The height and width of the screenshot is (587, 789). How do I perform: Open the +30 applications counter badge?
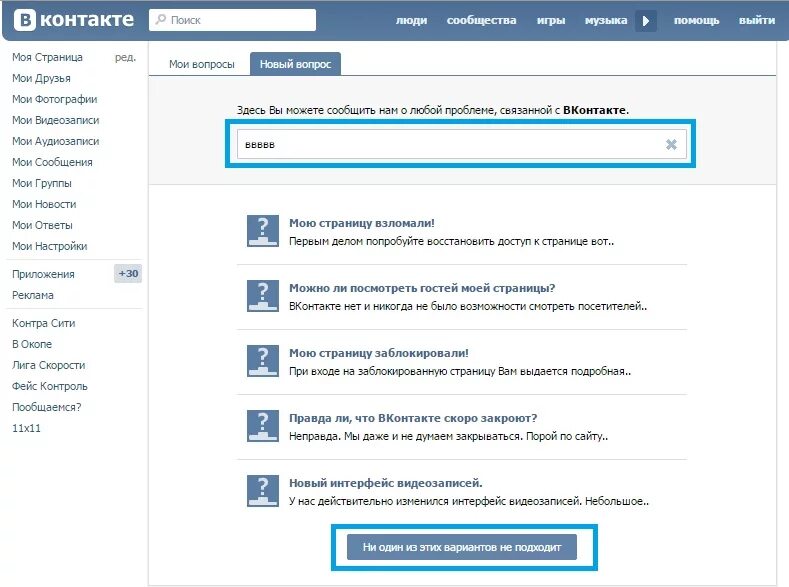[x=128, y=274]
